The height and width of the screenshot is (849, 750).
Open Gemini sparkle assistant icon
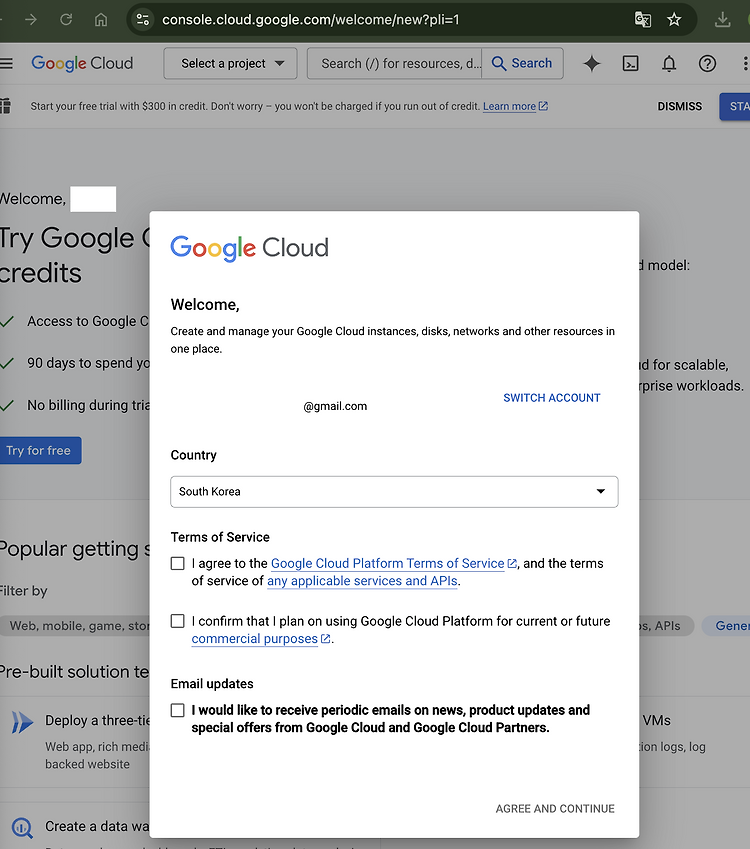click(592, 63)
